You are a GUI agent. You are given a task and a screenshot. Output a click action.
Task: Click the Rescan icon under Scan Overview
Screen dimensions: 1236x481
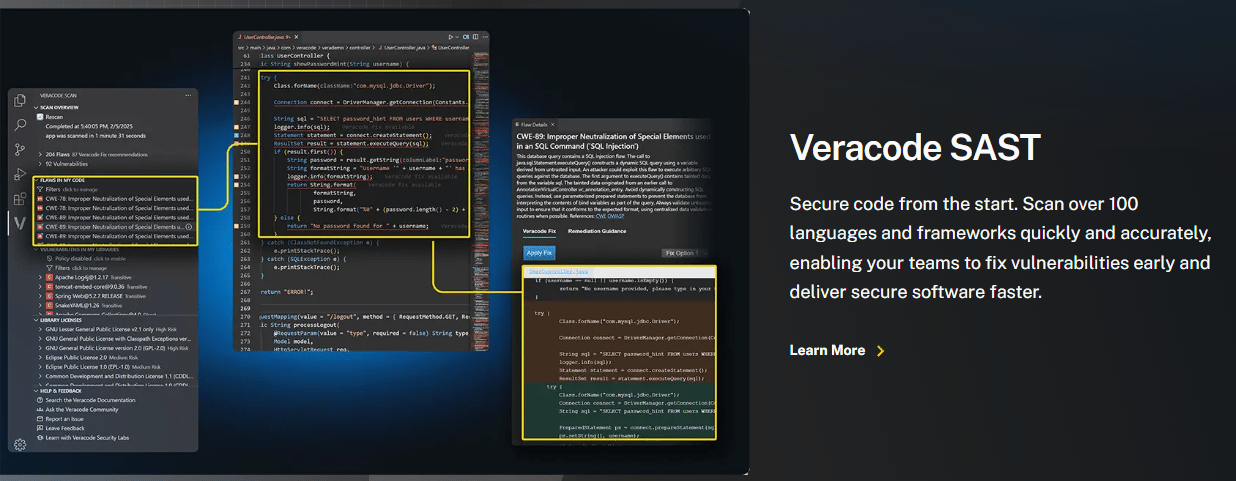[40, 117]
